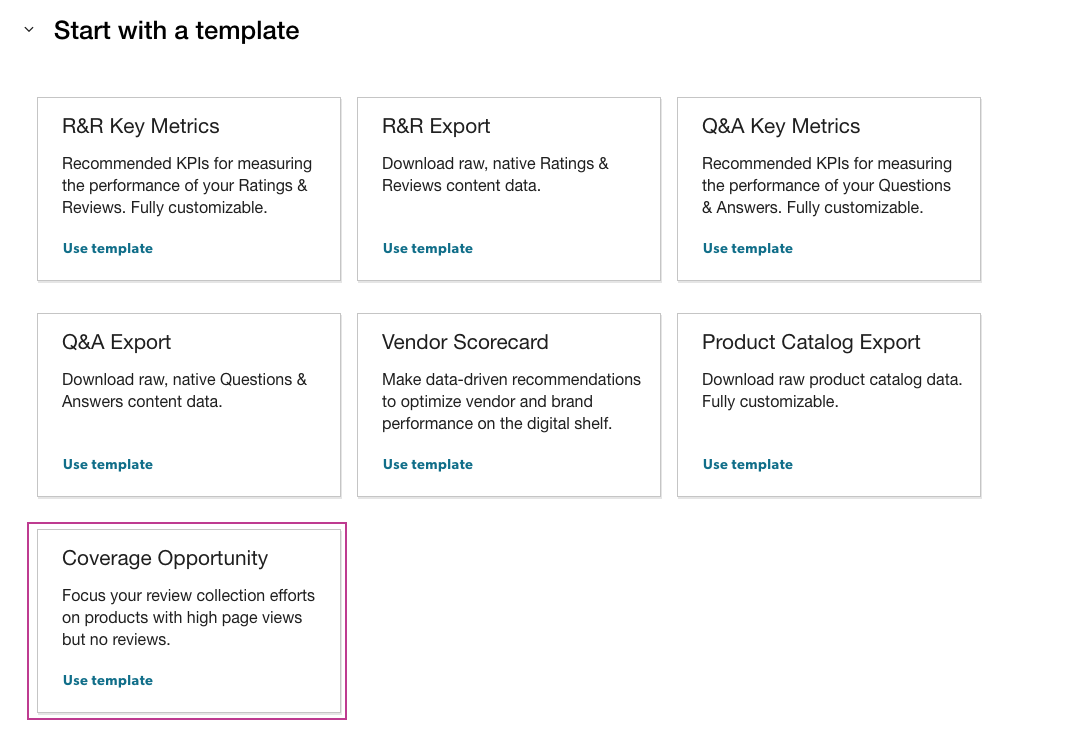Click the Vendor Scorecard card title
Image resolution: width=1065 pixels, height=751 pixels.
tap(465, 342)
